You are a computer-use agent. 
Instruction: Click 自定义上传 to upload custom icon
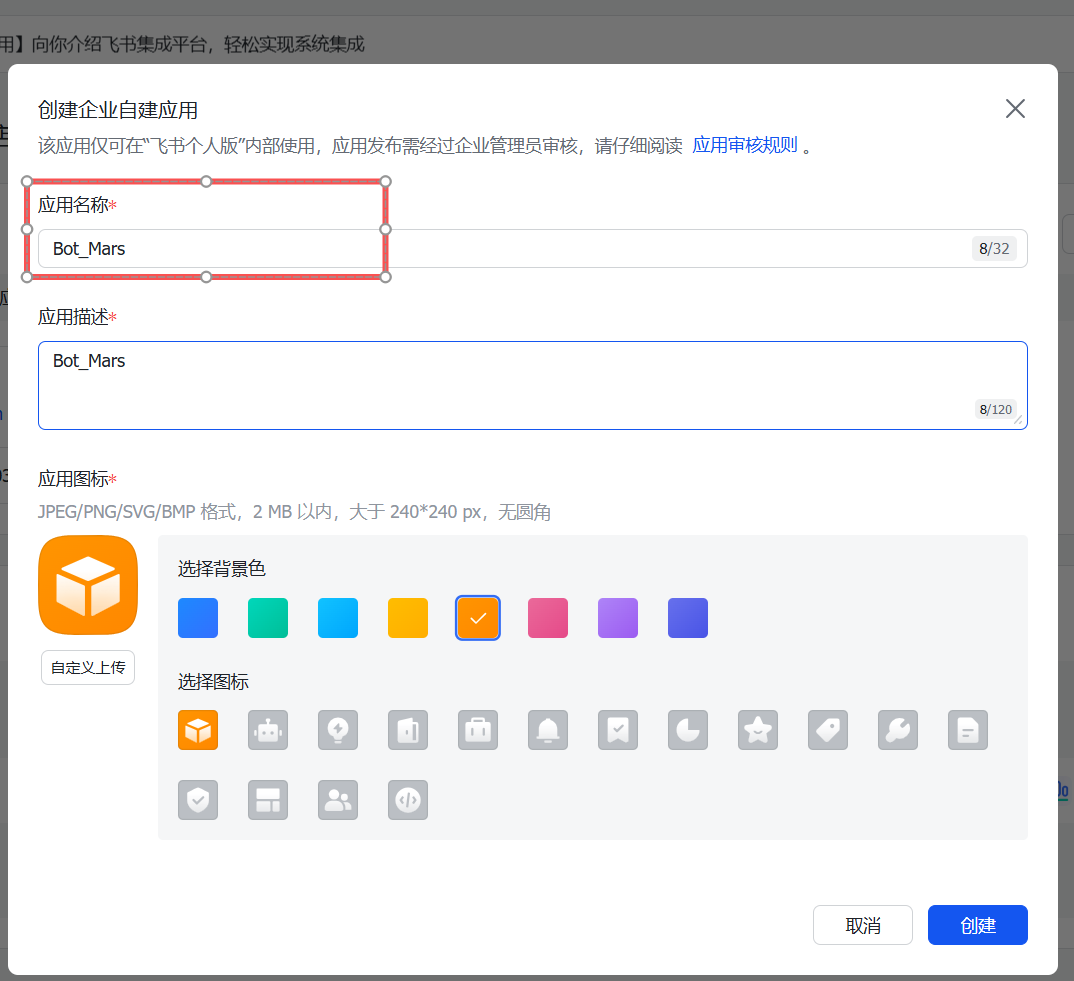pos(88,667)
